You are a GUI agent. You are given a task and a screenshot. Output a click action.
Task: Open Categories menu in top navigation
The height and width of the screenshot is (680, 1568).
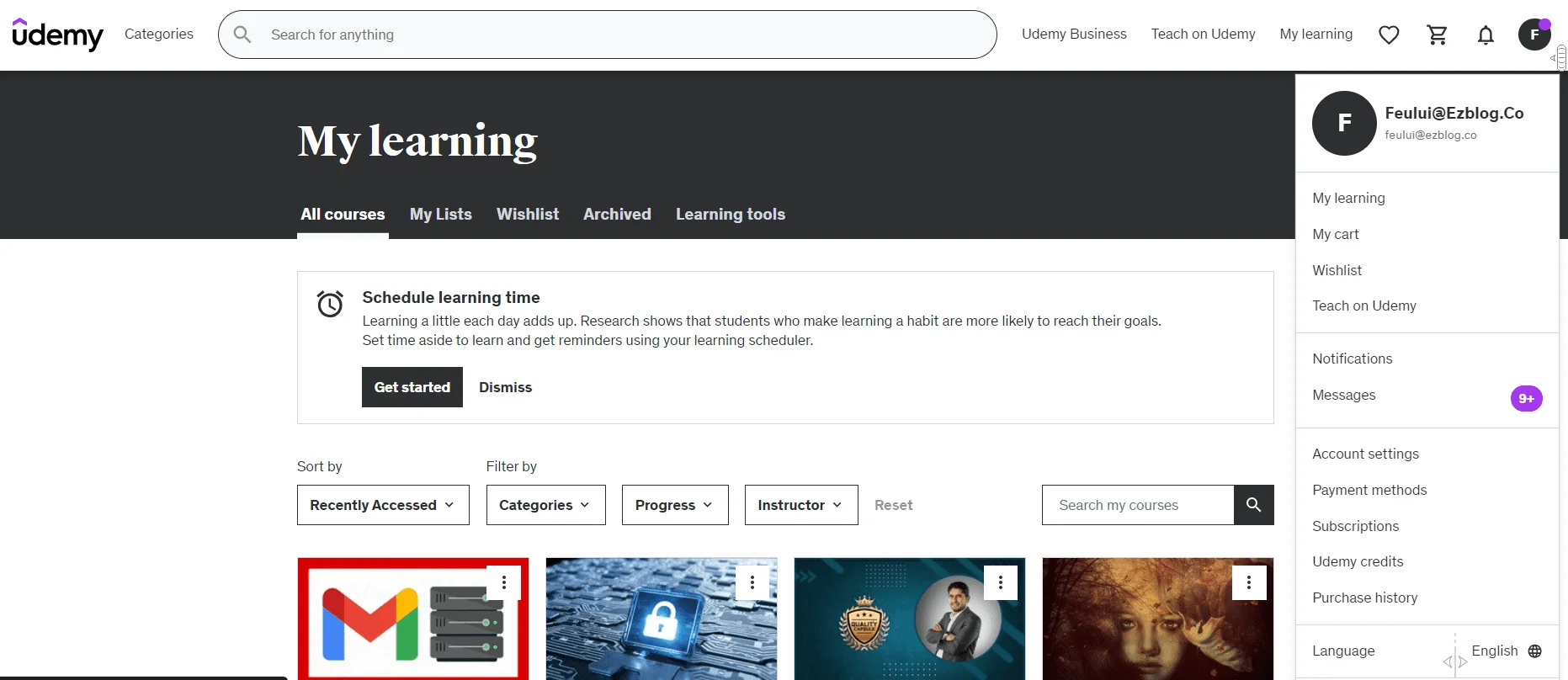coord(159,35)
